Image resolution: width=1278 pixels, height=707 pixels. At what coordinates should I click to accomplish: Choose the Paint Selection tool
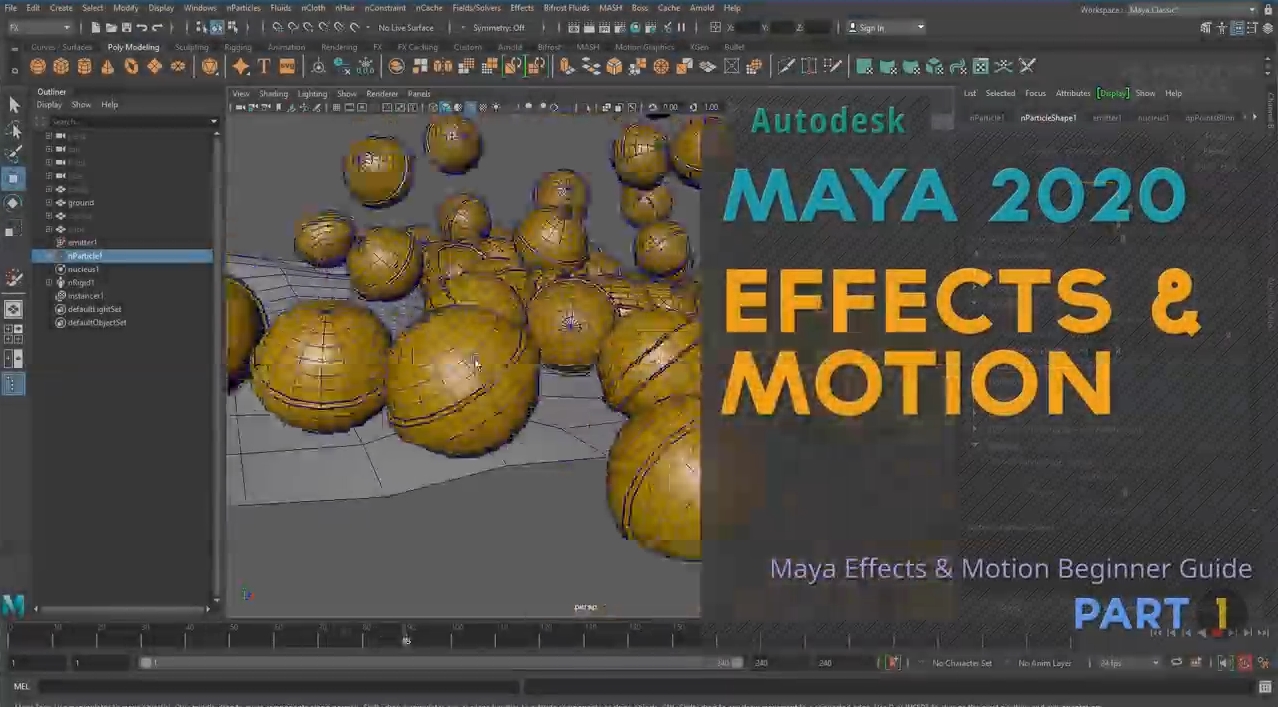coord(14,154)
